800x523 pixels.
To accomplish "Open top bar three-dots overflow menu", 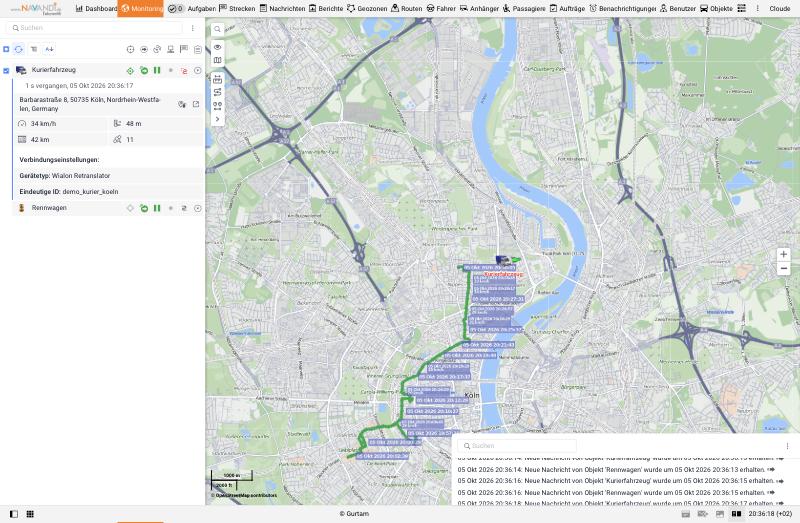I will (x=757, y=9).
